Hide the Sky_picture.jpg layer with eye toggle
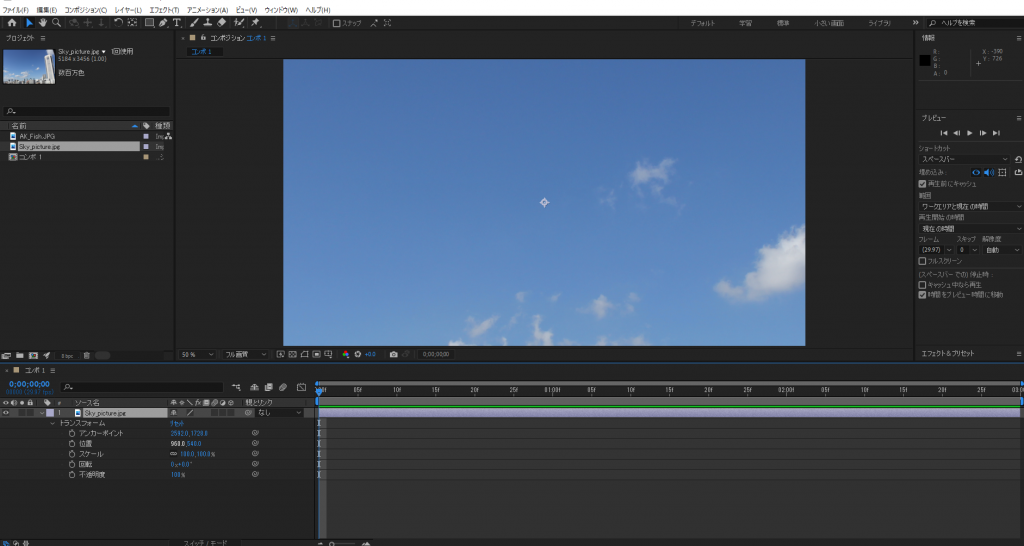Viewport: 1024px width, 546px height. point(6,413)
